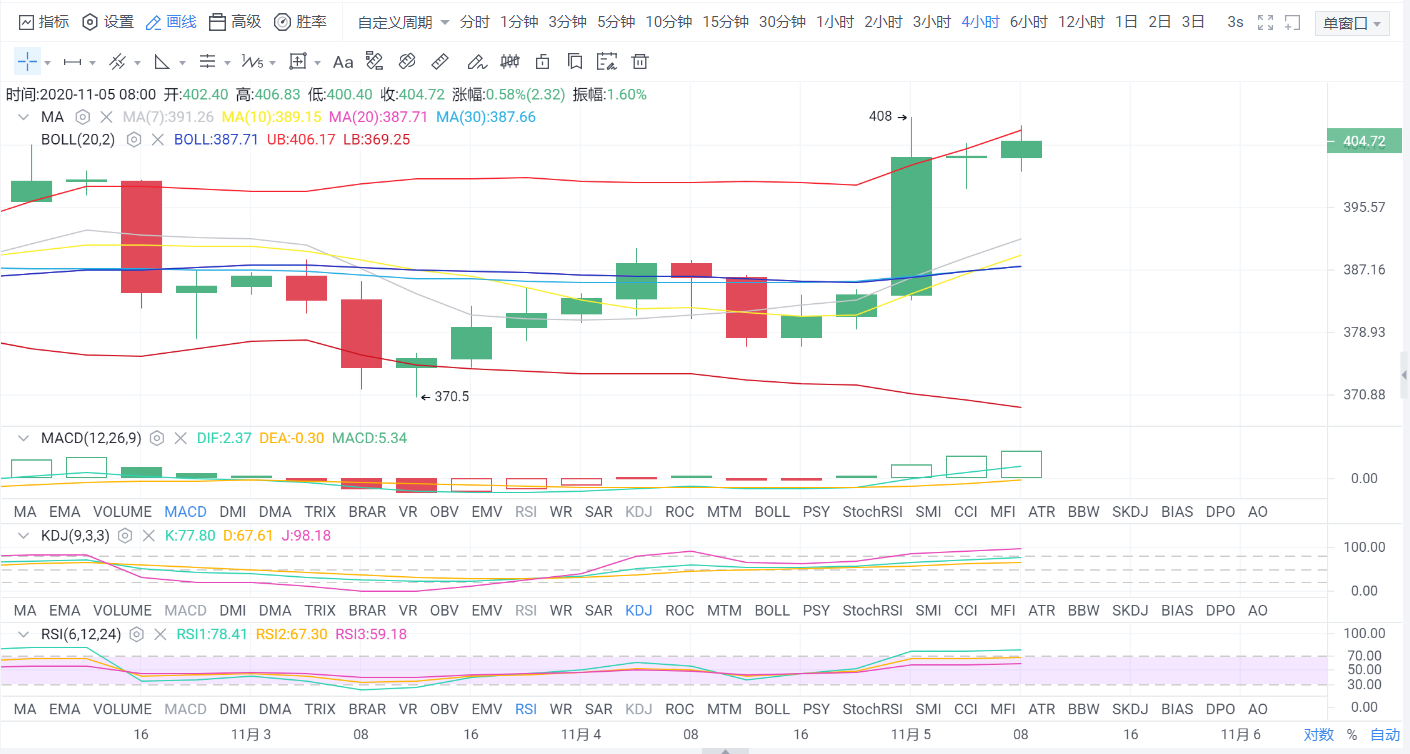The width and height of the screenshot is (1410, 754).
Task: Click the trash icon to delete drawings
Action: coord(640,62)
